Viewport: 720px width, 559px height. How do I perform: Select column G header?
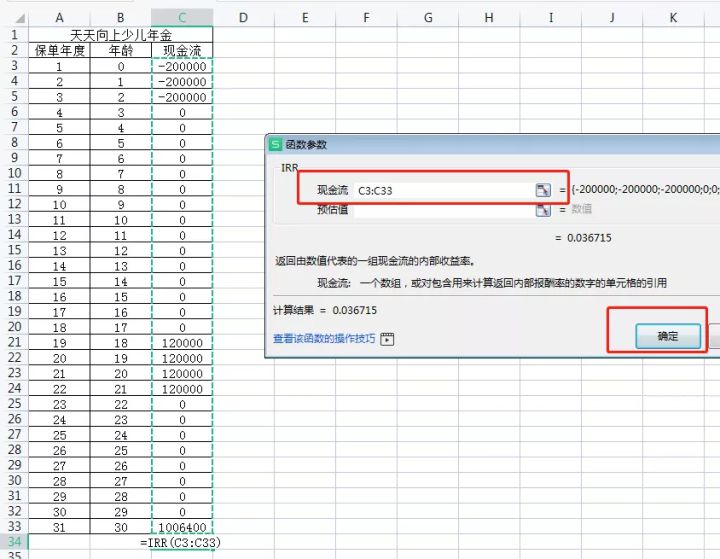428,18
